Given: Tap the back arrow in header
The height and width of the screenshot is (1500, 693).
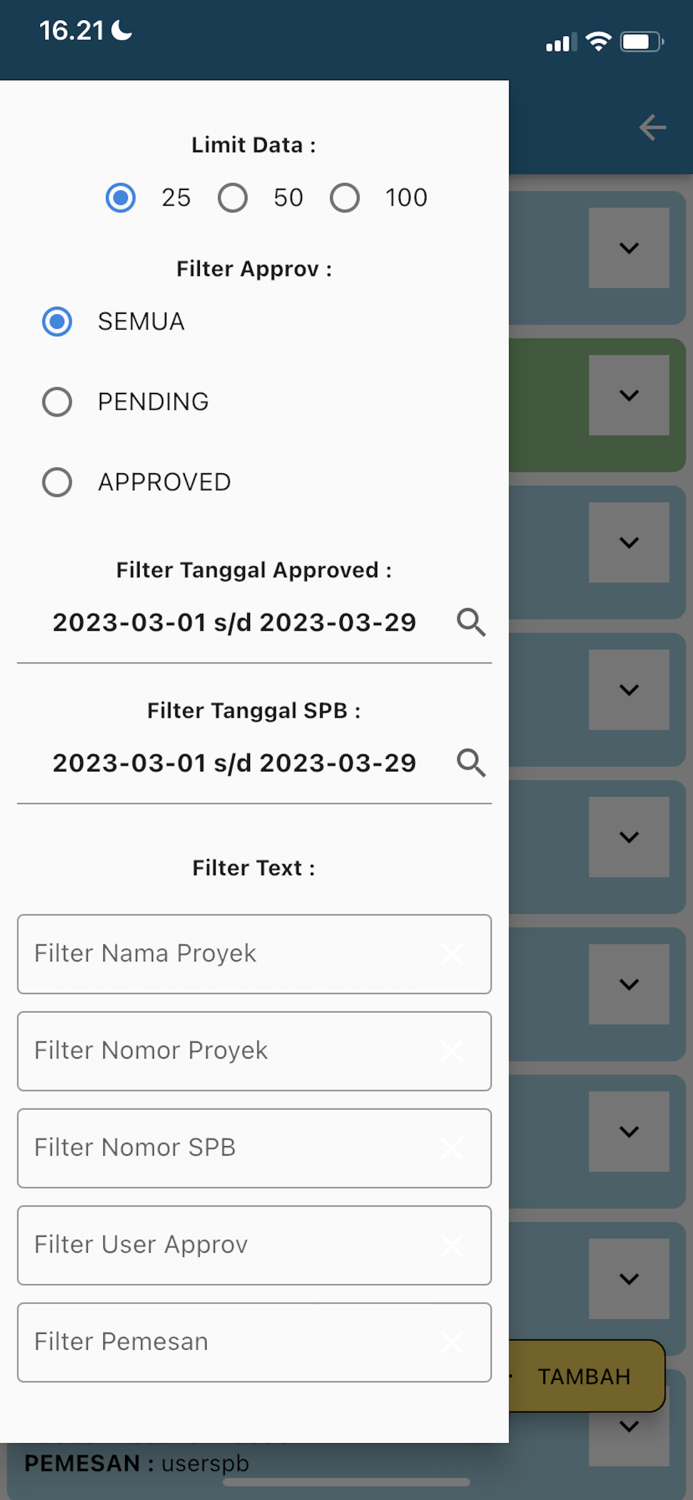Looking at the screenshot, I should (652, 127).
